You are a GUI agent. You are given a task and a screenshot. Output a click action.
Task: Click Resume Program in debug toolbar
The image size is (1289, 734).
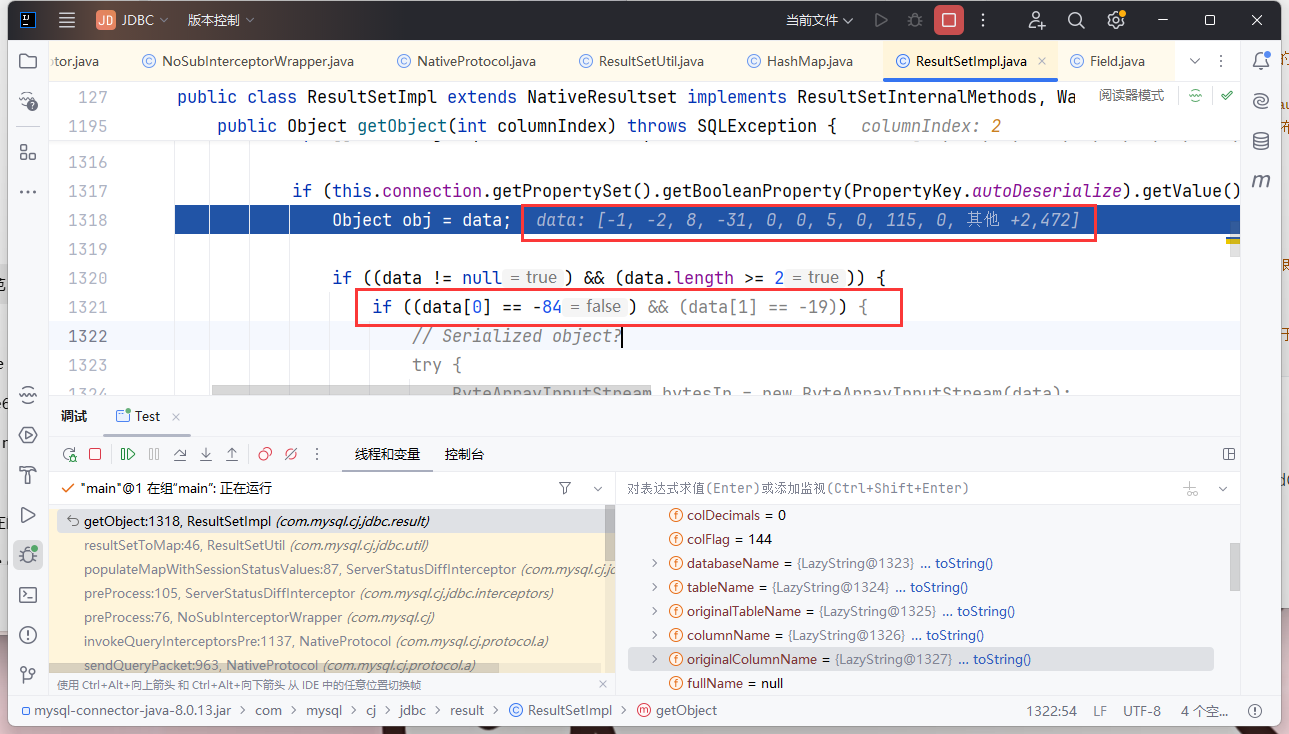pos(128,454)
